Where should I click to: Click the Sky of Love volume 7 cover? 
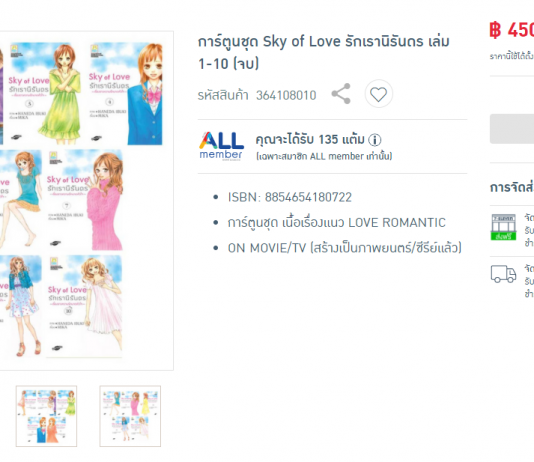point(84,200)
